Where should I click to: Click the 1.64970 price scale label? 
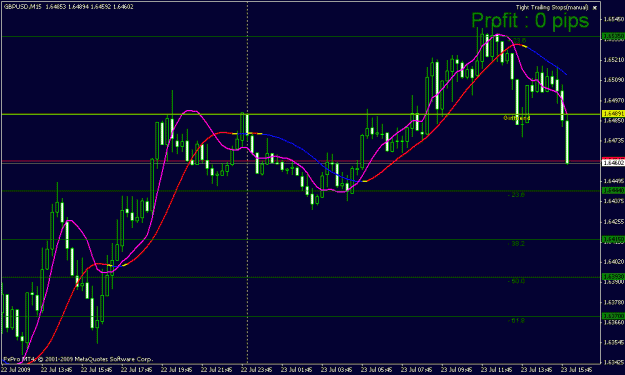point(614,100)
